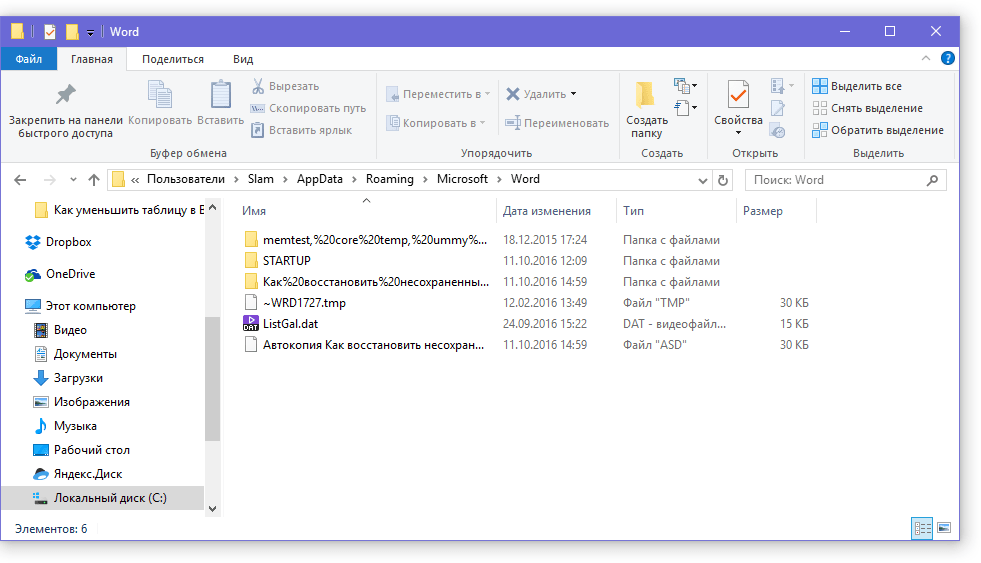Select Этот компьютер in navigation pane
Image resolution: width=981 pixels, height=563 pixels.
(x=80, y=306)
